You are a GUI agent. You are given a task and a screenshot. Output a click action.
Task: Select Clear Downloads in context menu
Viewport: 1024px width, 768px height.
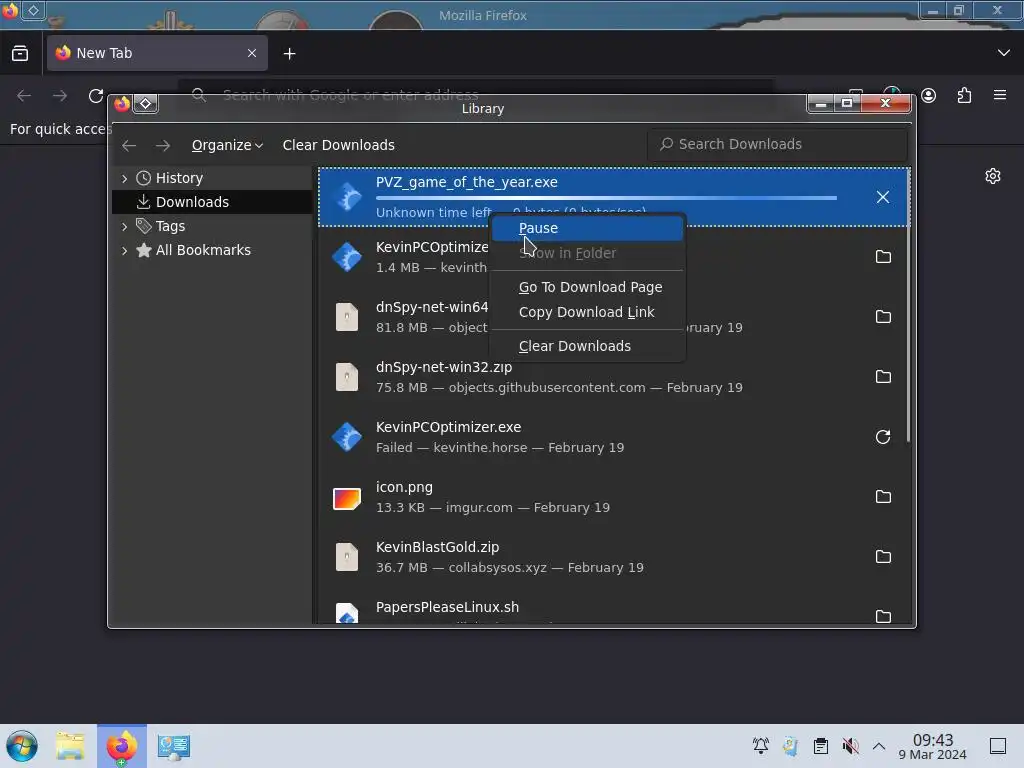587,346
